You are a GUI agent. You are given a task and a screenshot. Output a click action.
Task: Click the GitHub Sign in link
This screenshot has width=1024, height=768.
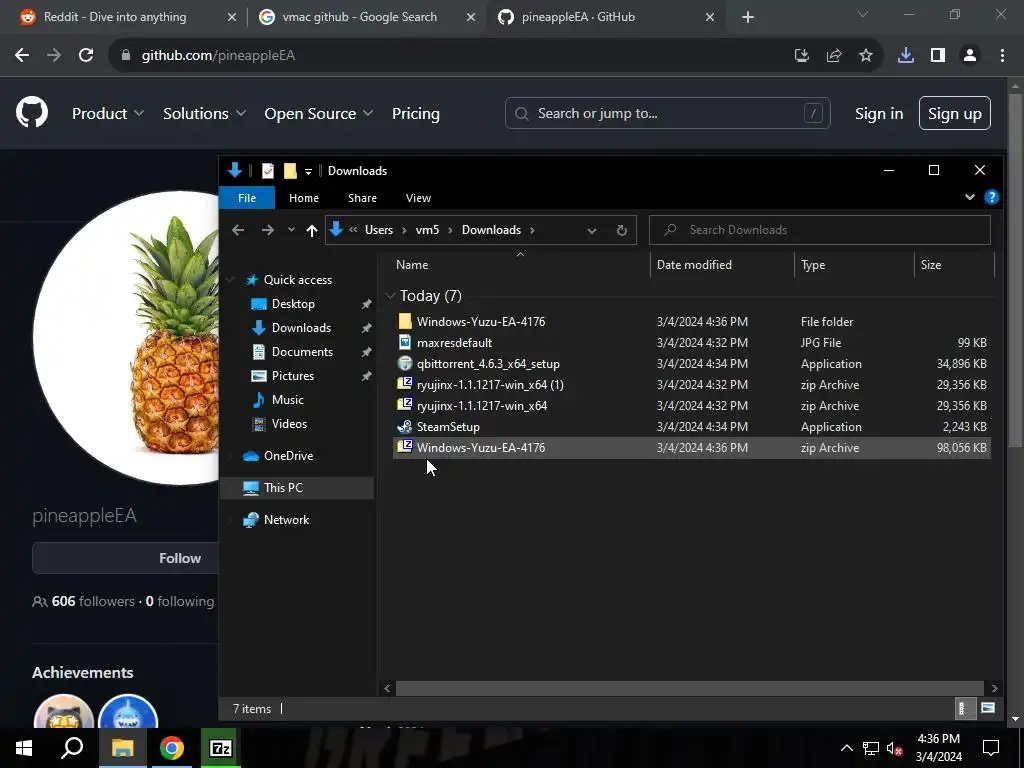(x=879, y=114)
